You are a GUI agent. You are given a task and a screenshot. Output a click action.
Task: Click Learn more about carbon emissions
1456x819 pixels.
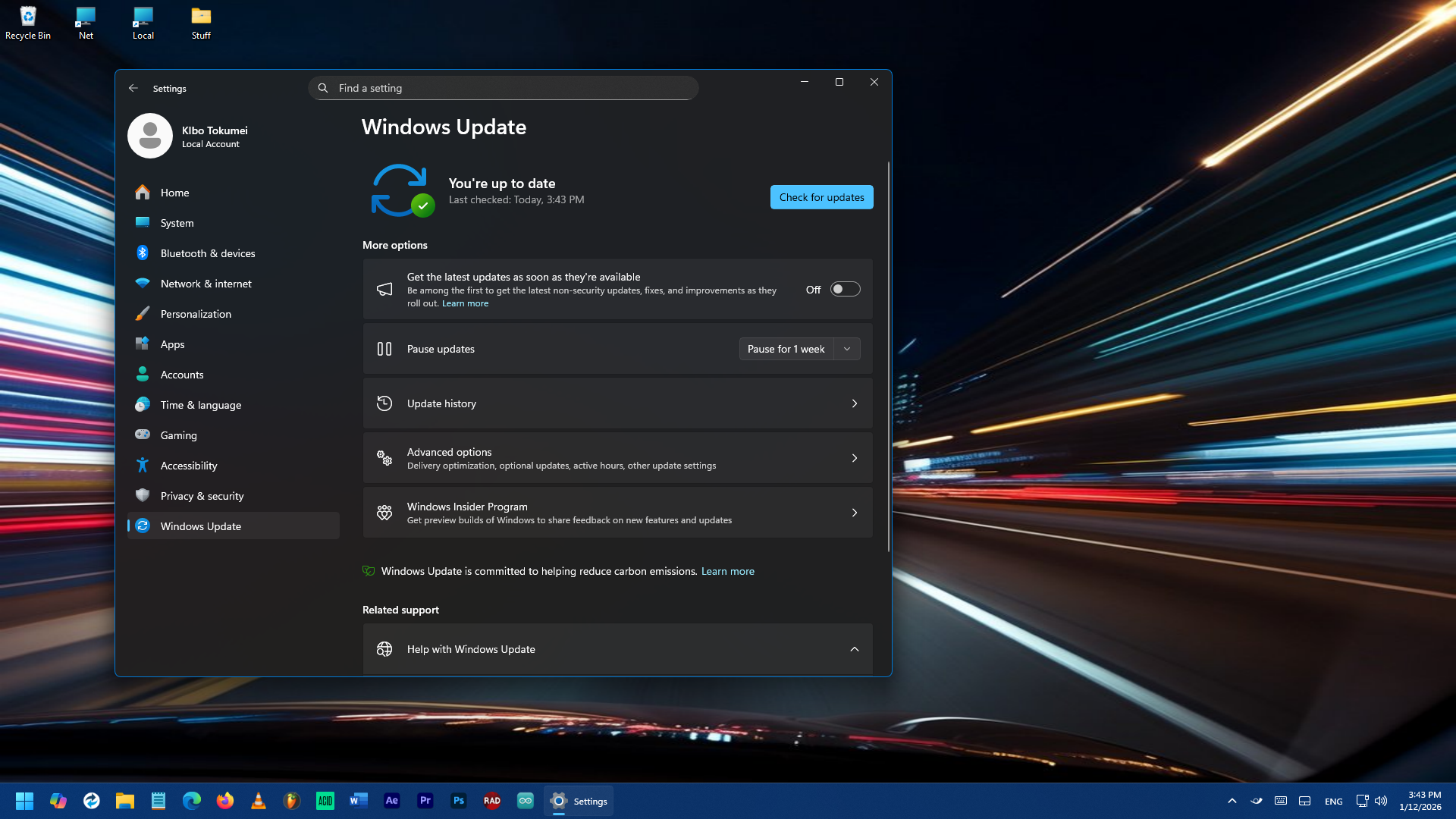727,571
